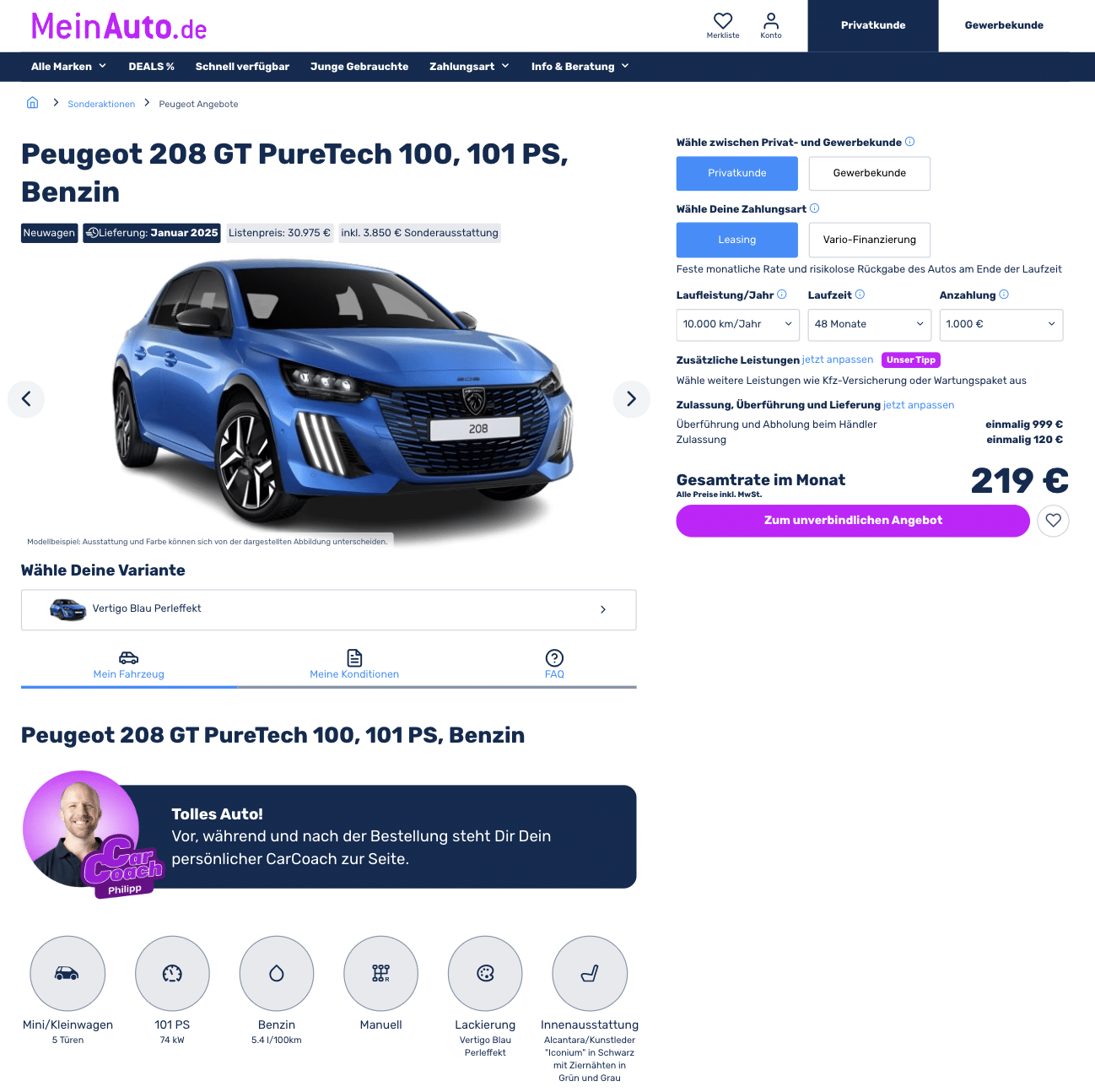This screenshot has height=1092, width=1095.
Task: Select Leasing payment type
Action: point(737,240)
